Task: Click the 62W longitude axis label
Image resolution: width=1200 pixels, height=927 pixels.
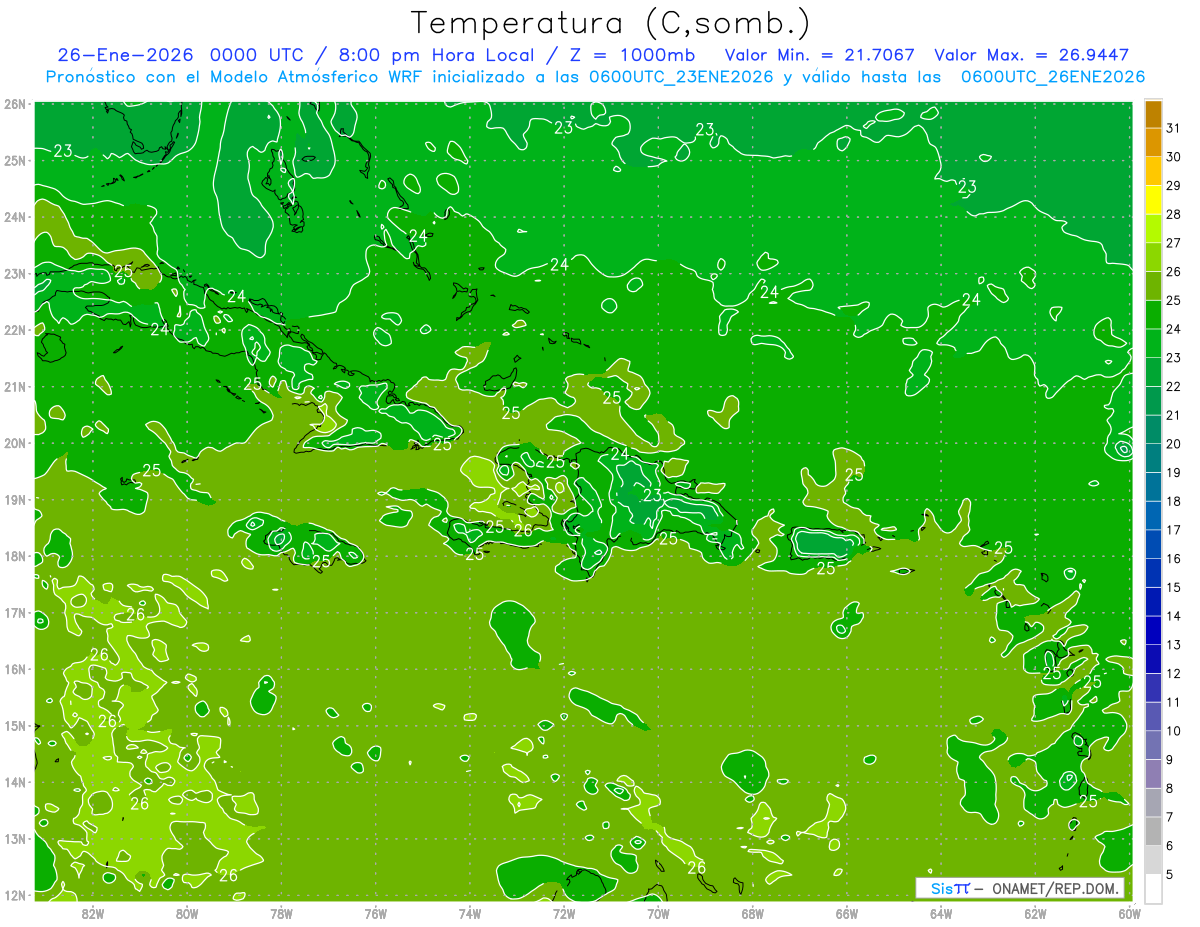Action: click(x=1035, y=913)
